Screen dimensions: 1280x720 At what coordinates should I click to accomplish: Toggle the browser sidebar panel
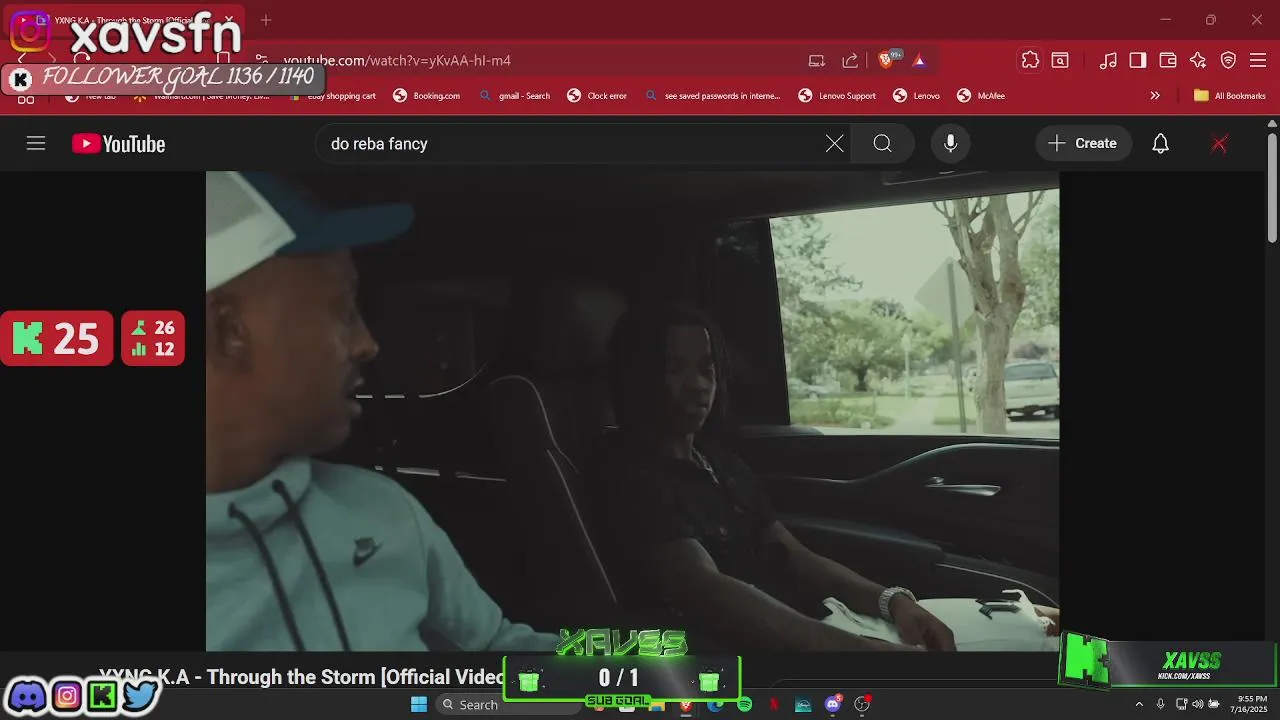click(x=1138, y=61)
